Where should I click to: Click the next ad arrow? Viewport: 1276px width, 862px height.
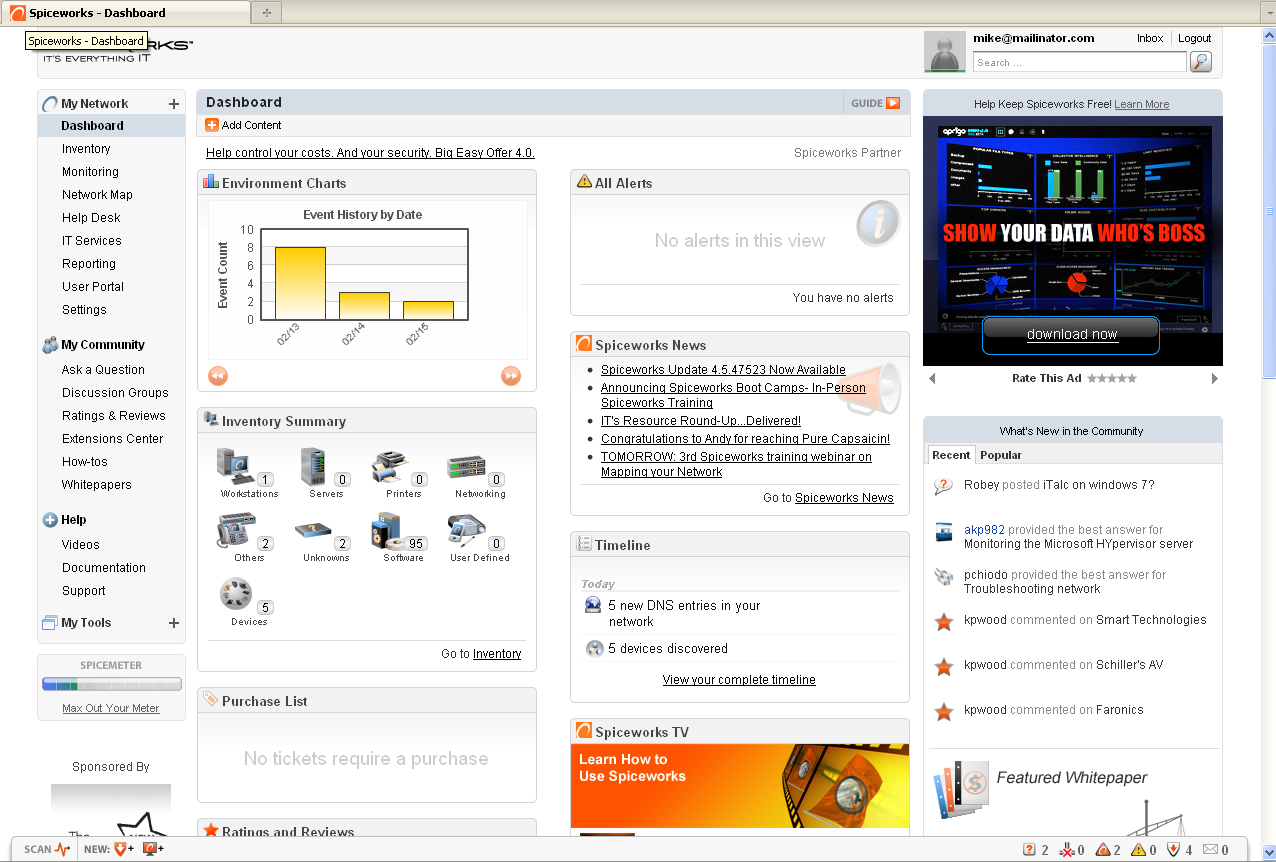tap(1215, 379)
